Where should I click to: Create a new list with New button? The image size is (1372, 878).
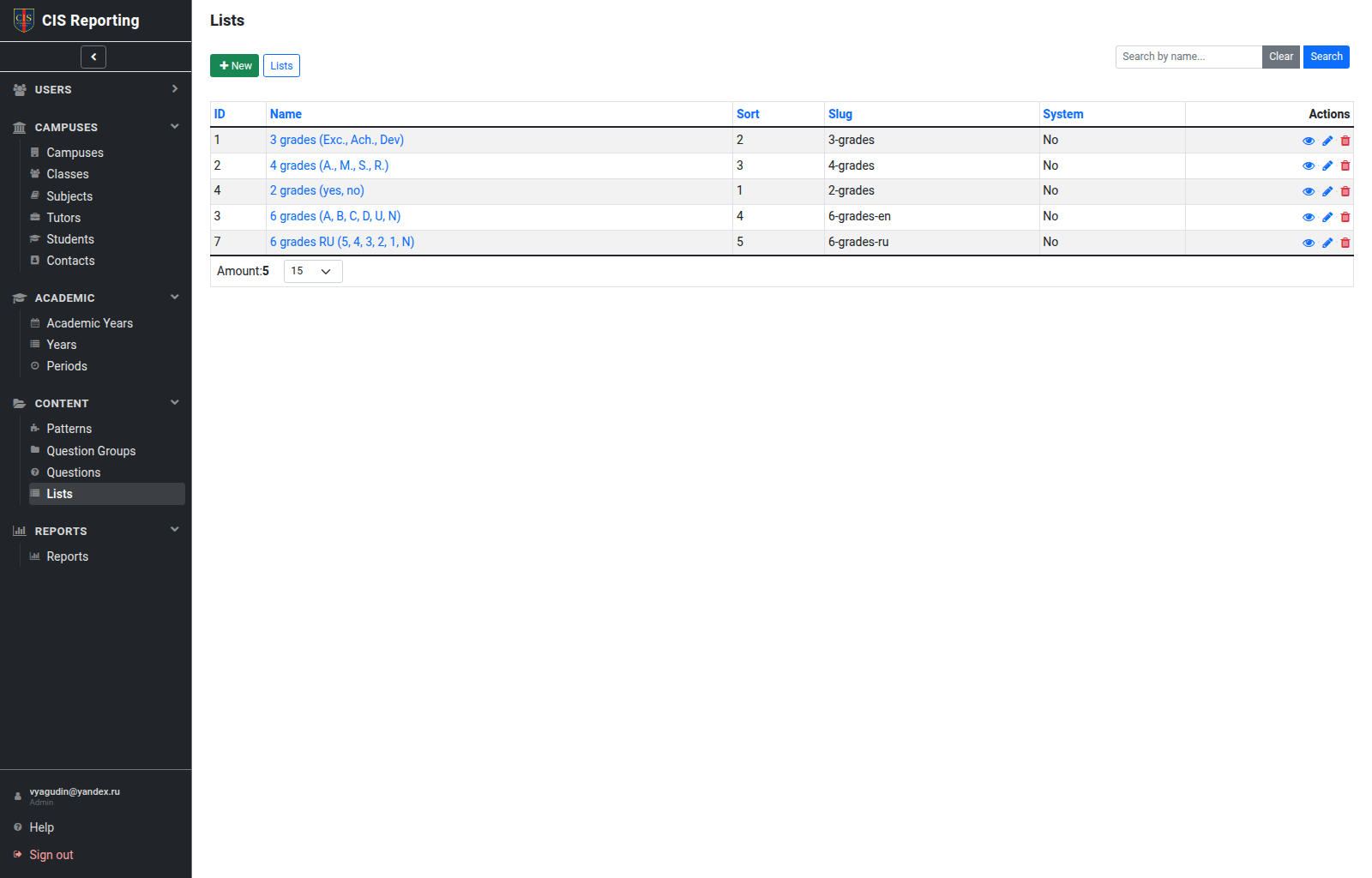234,66
